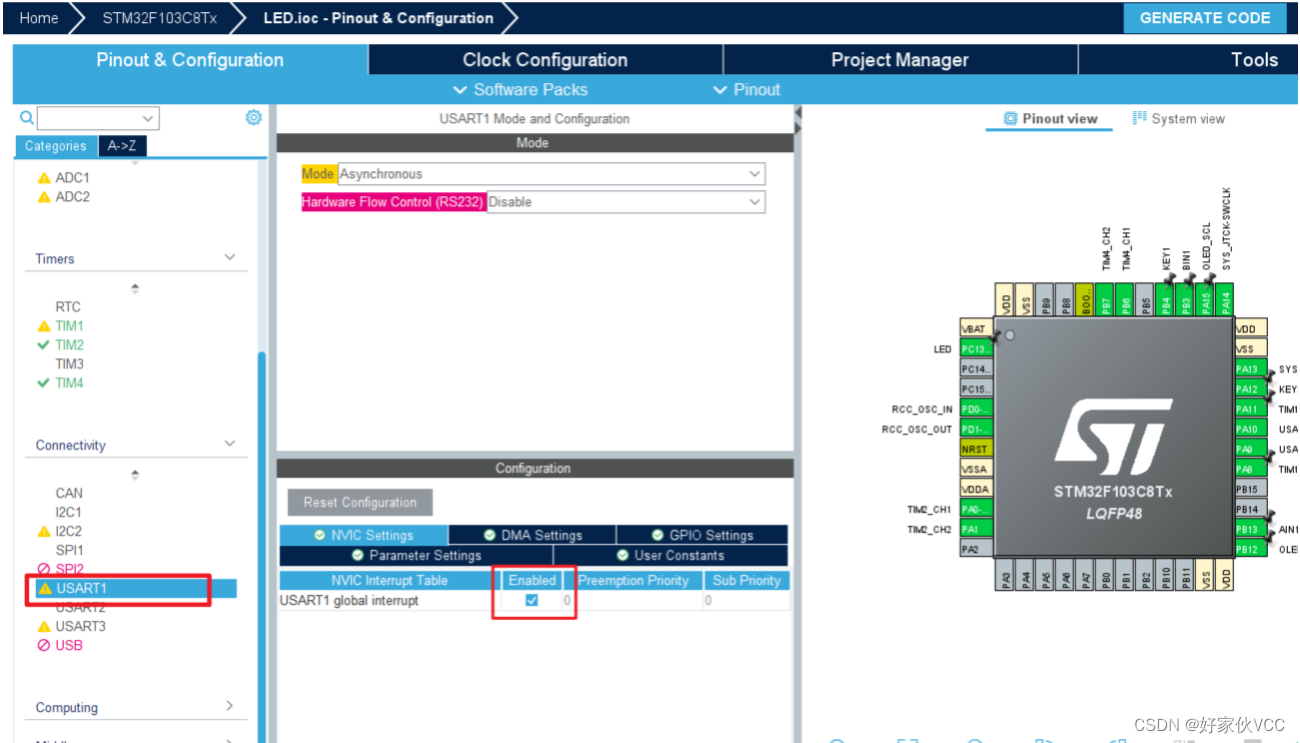Select TIM1 under Timers
The image size is (1300, 743).
[69, 326]
